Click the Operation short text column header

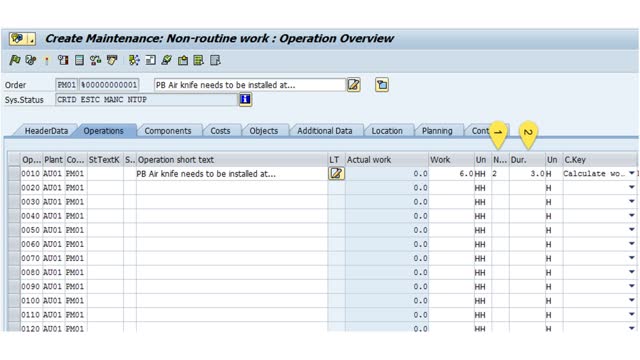pyautogui.click(x=231, y=160)
